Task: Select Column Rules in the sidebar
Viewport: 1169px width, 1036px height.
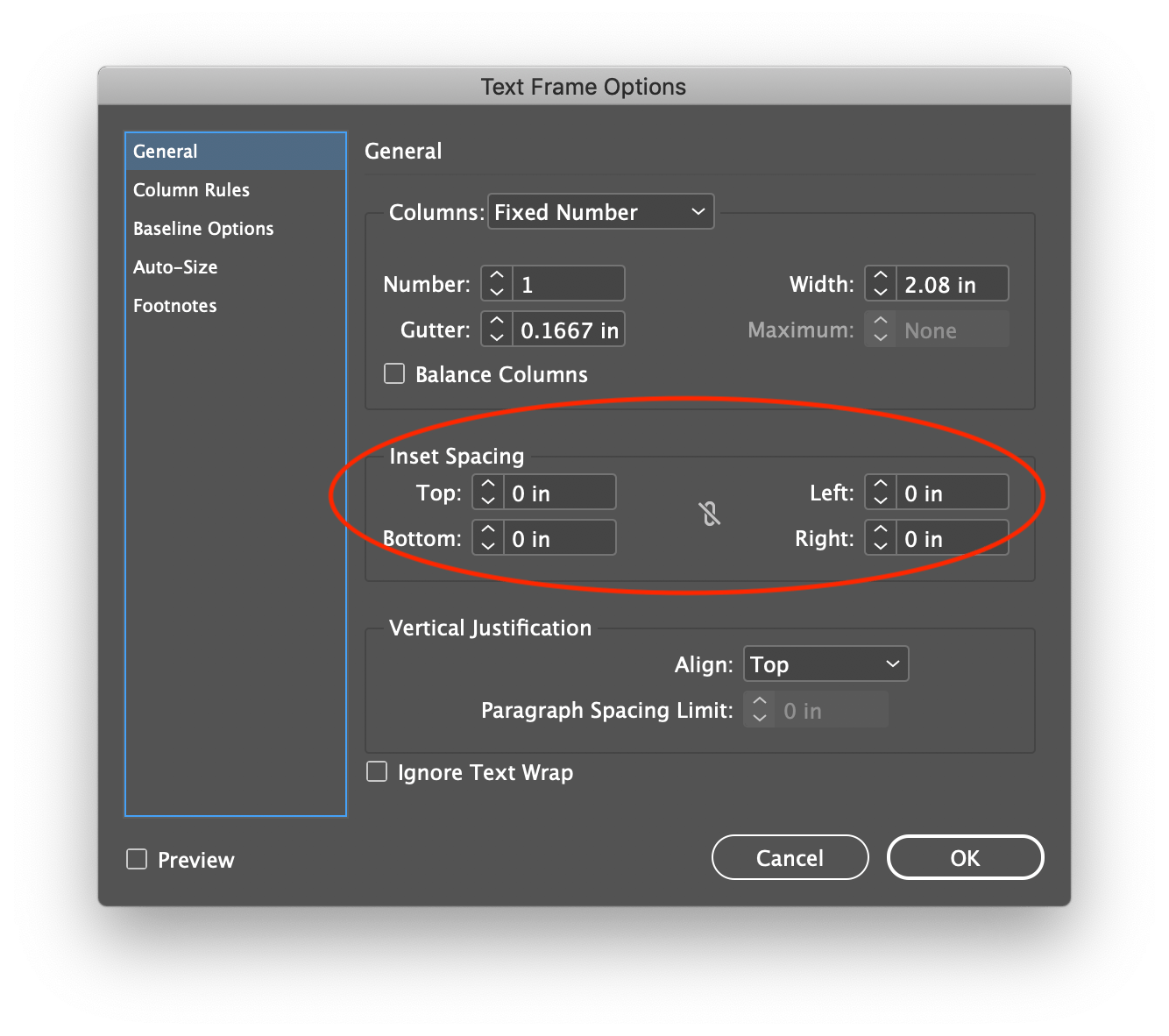Action: point(191,189)
